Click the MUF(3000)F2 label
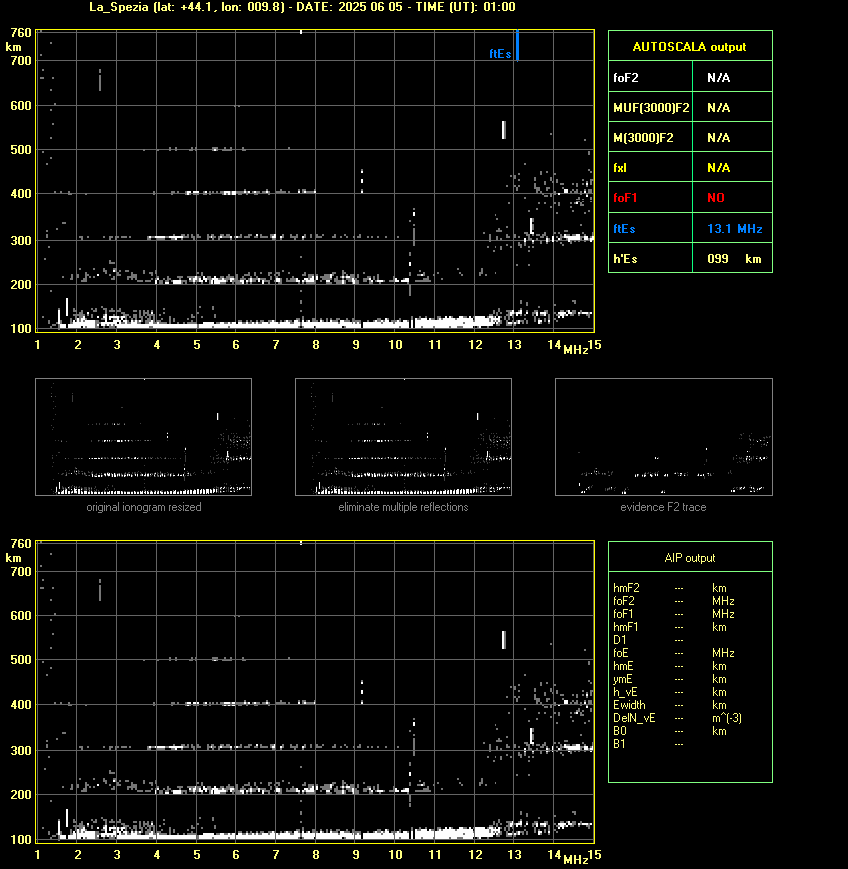This screenshot has width=848, height=869. coord(651,108)
